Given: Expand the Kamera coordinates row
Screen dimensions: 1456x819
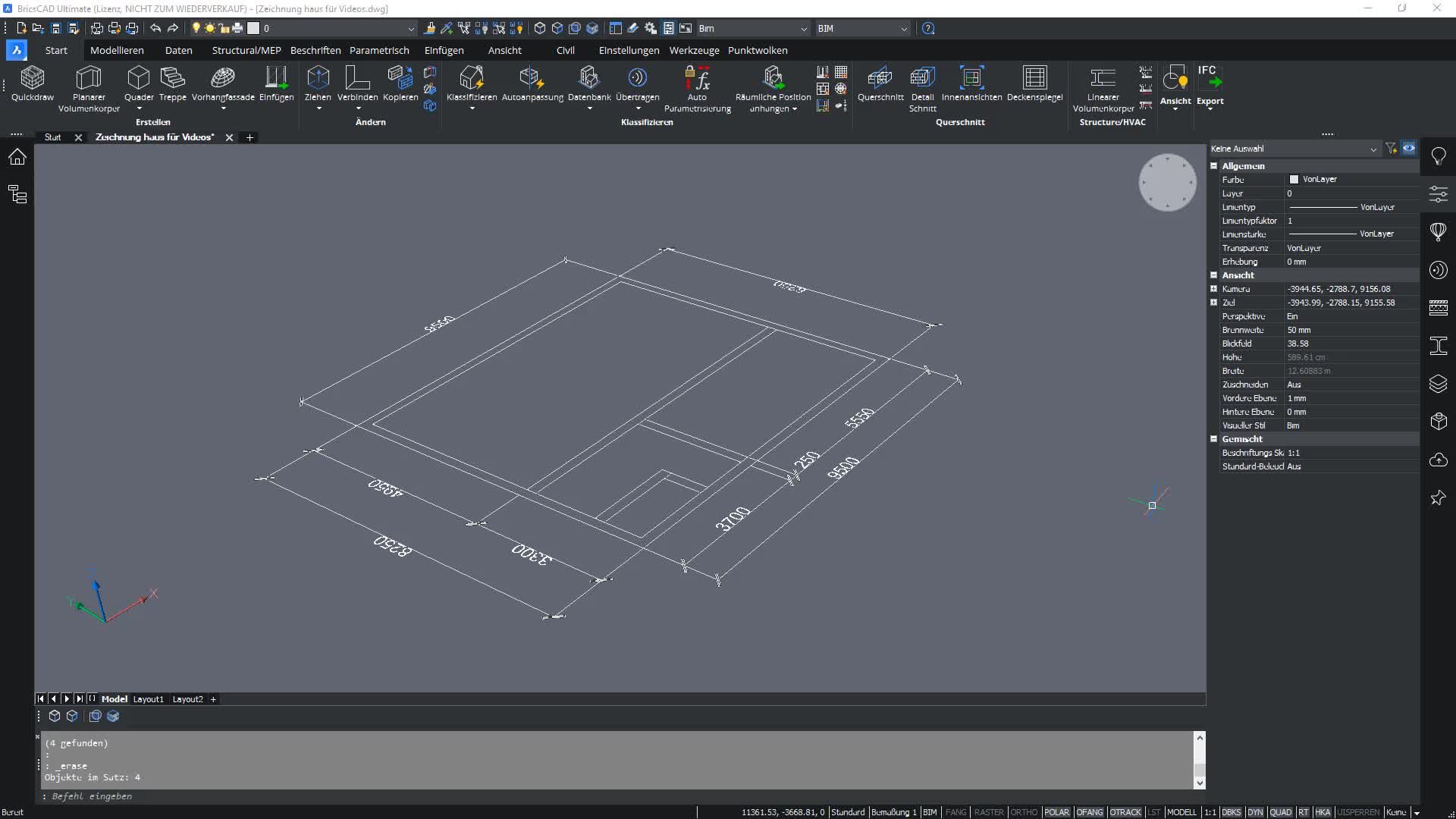Looking at the screenshot, I should point(1213,289).
